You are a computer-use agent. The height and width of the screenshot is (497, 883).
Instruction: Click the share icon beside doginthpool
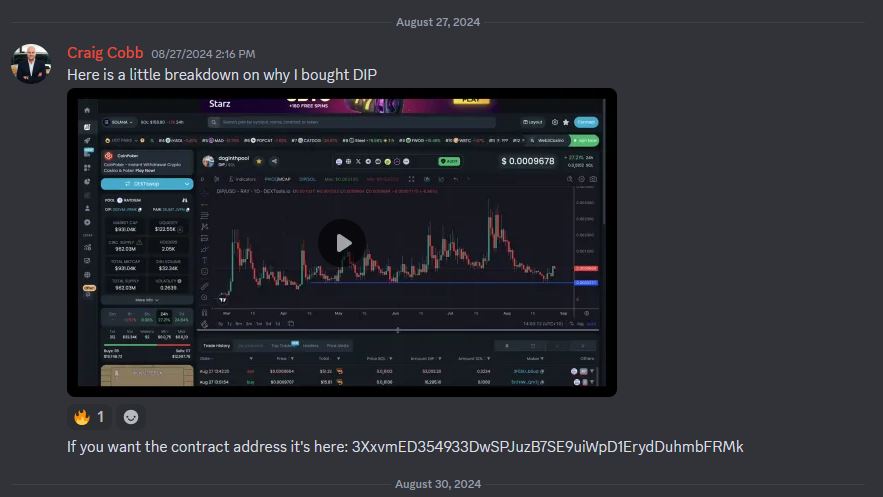pos(274,162)
